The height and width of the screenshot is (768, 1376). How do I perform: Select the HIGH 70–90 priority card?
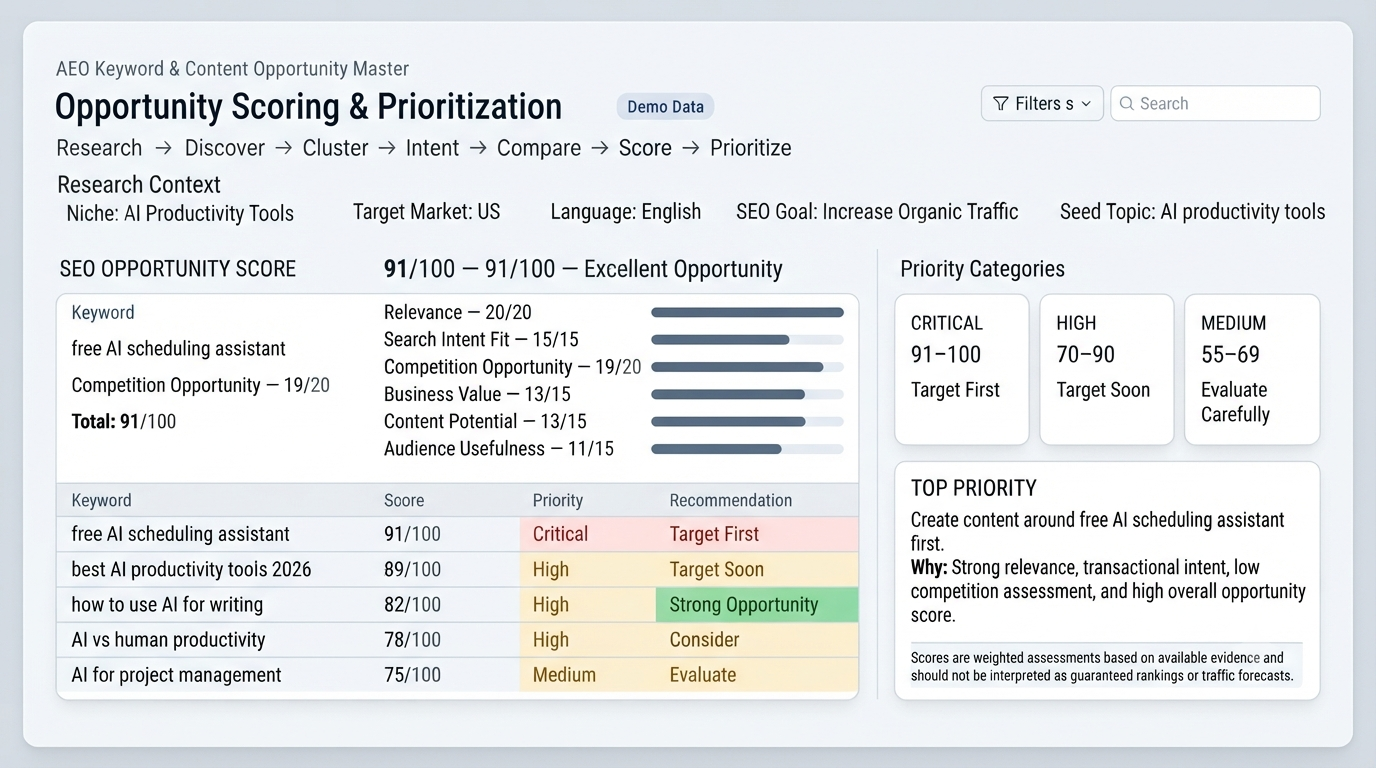point(1106,369)
